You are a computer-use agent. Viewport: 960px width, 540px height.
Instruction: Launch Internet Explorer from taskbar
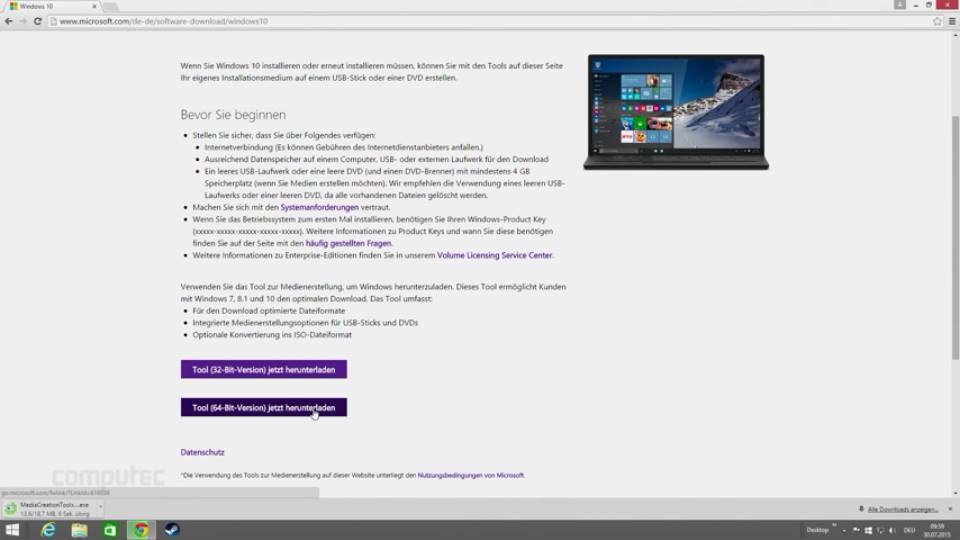pyautogui.click(x=48, y=530)
